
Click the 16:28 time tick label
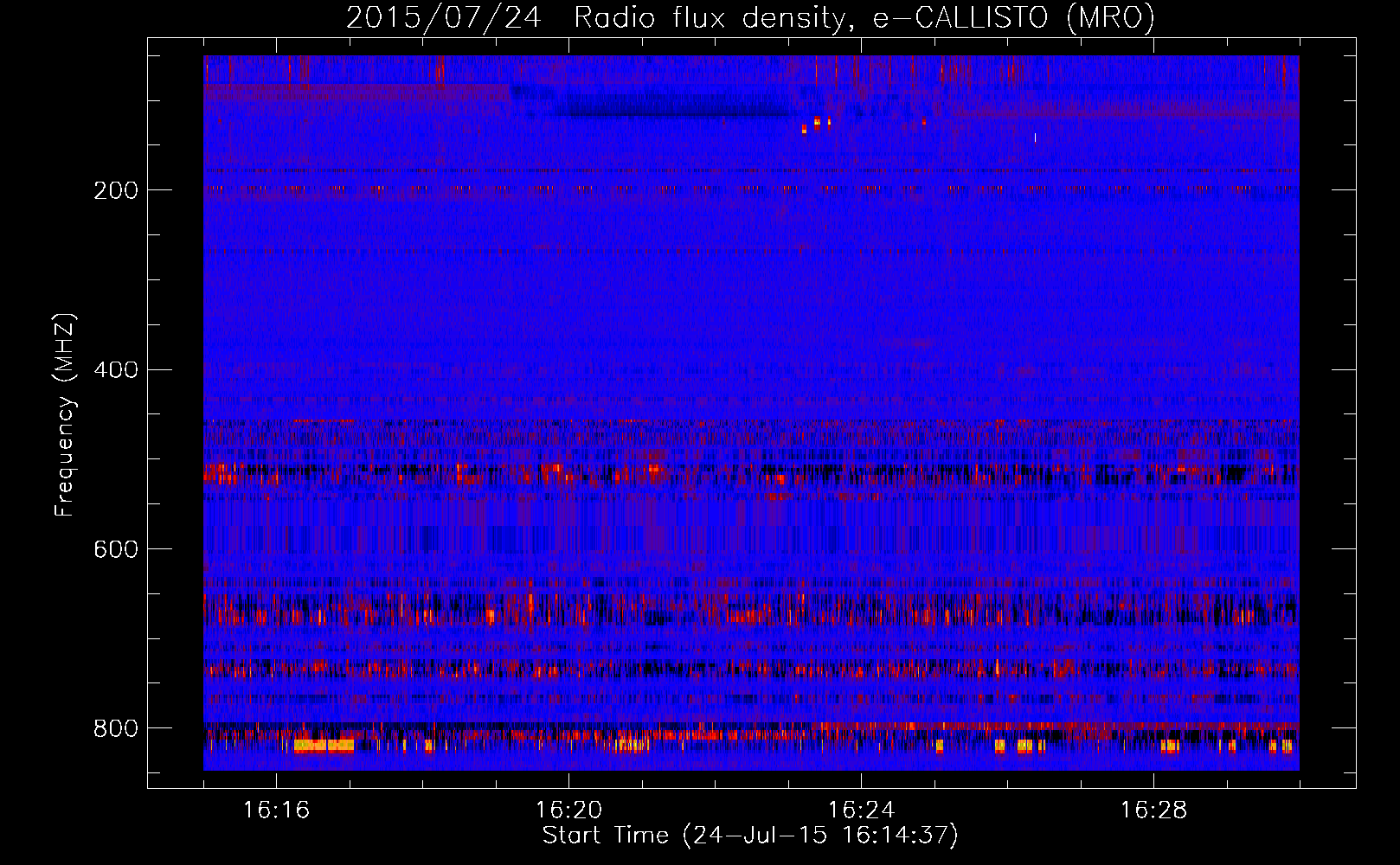[1153, 810]
